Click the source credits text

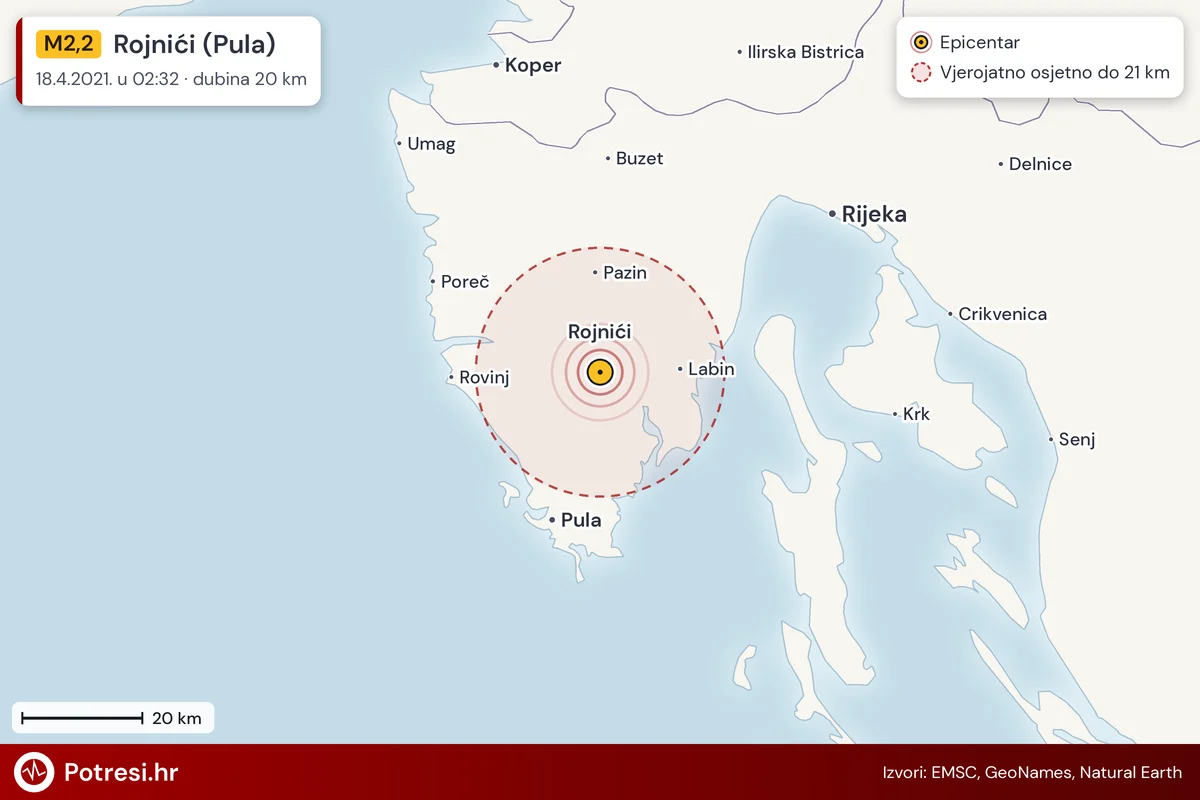click(x=1032, y=772)
